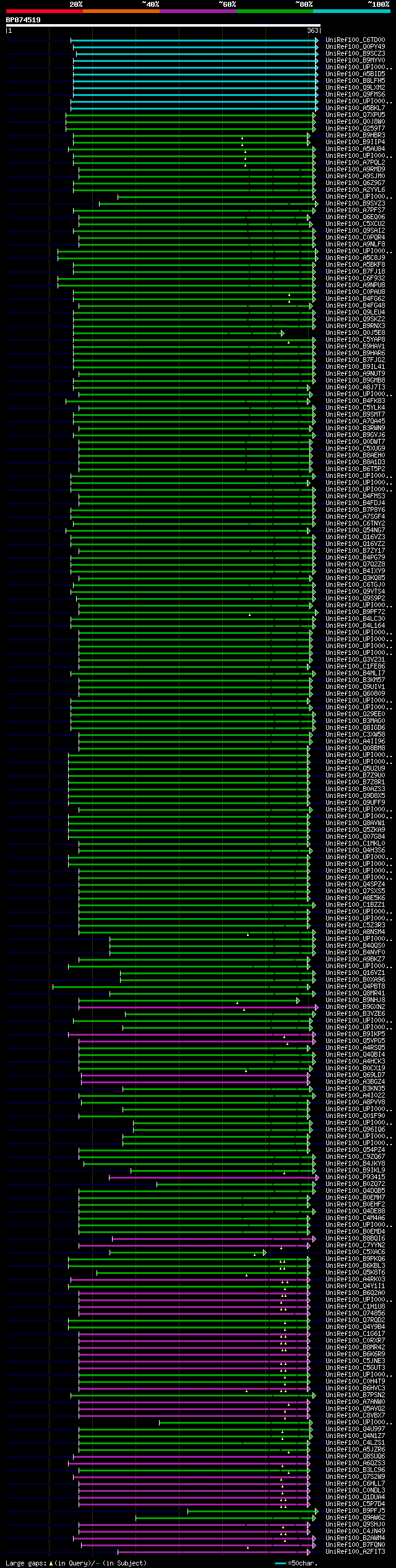Image resolution: width=396 pixels, height=1568 pixels.
Task: Select hit label UniRef100_B4FK83
Action: (355, 401)
